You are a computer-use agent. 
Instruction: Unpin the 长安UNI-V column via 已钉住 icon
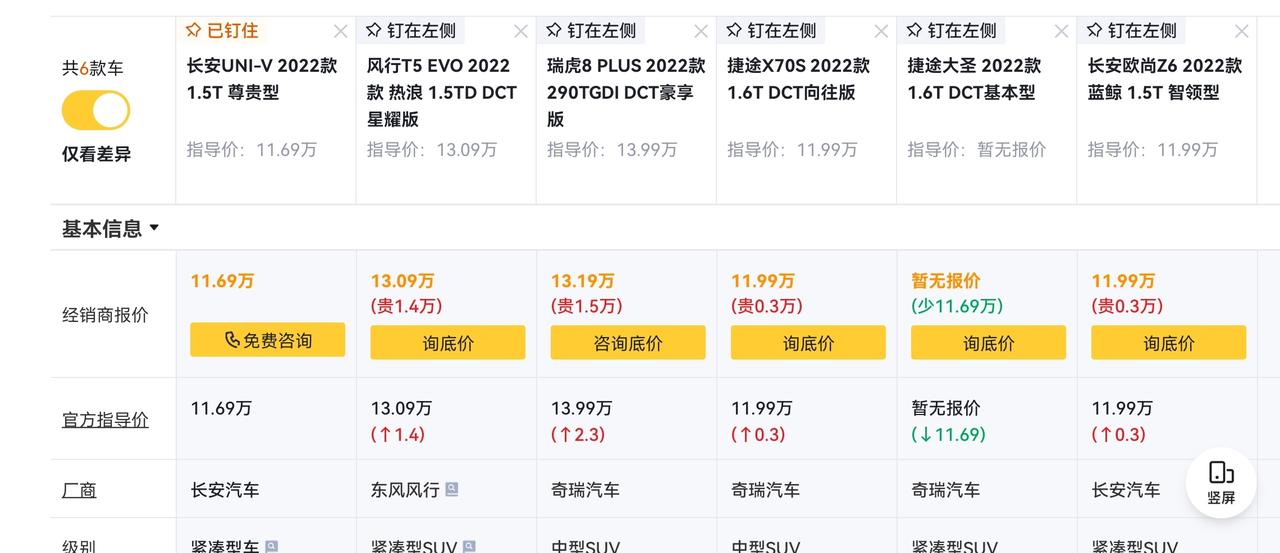point(220,30)
